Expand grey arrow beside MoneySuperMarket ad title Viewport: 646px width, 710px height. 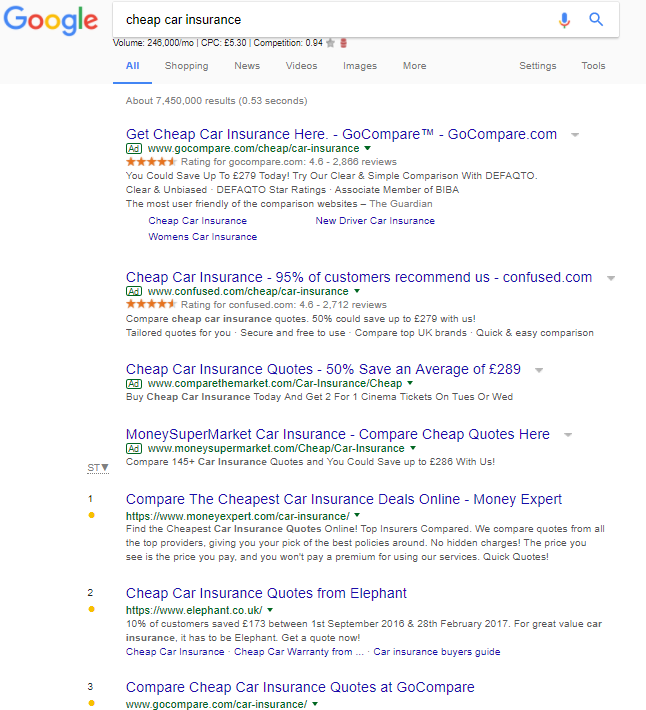click(x=568, y=435)
